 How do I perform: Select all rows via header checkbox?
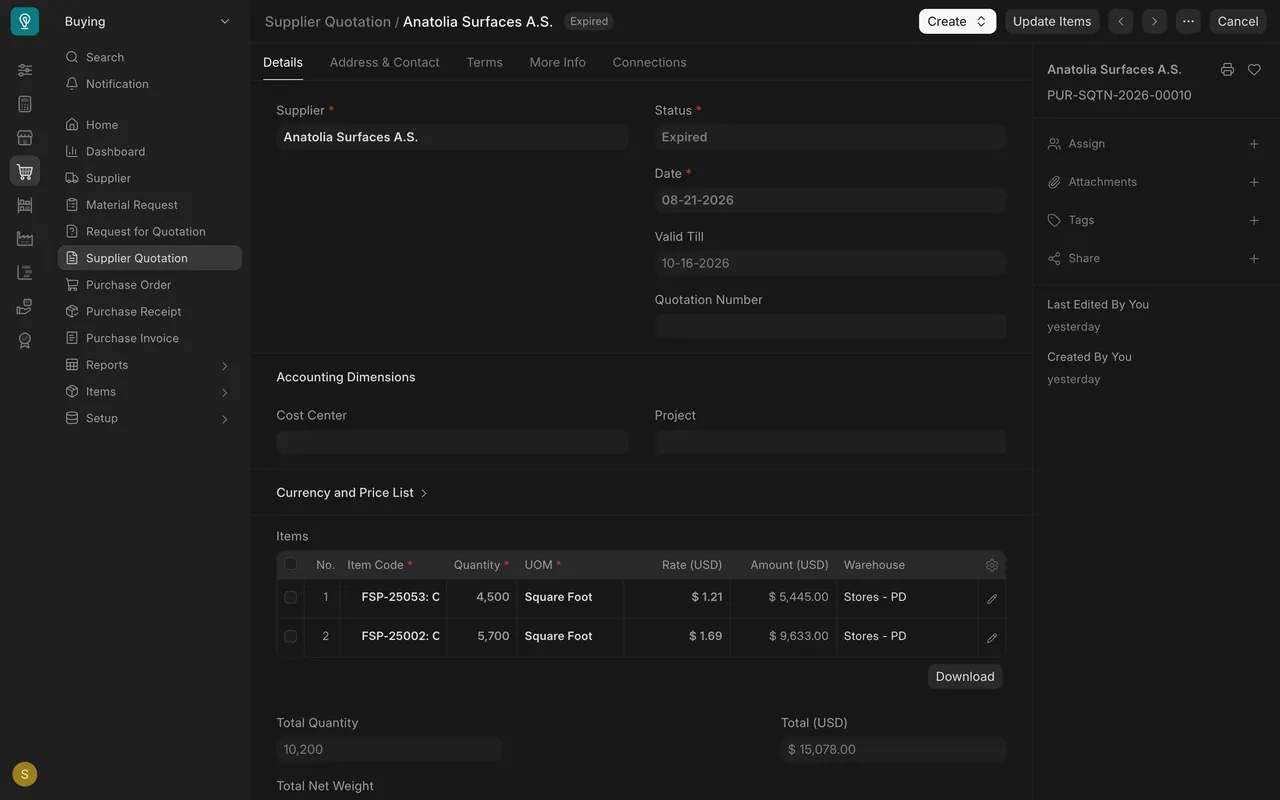pos(291,564)
